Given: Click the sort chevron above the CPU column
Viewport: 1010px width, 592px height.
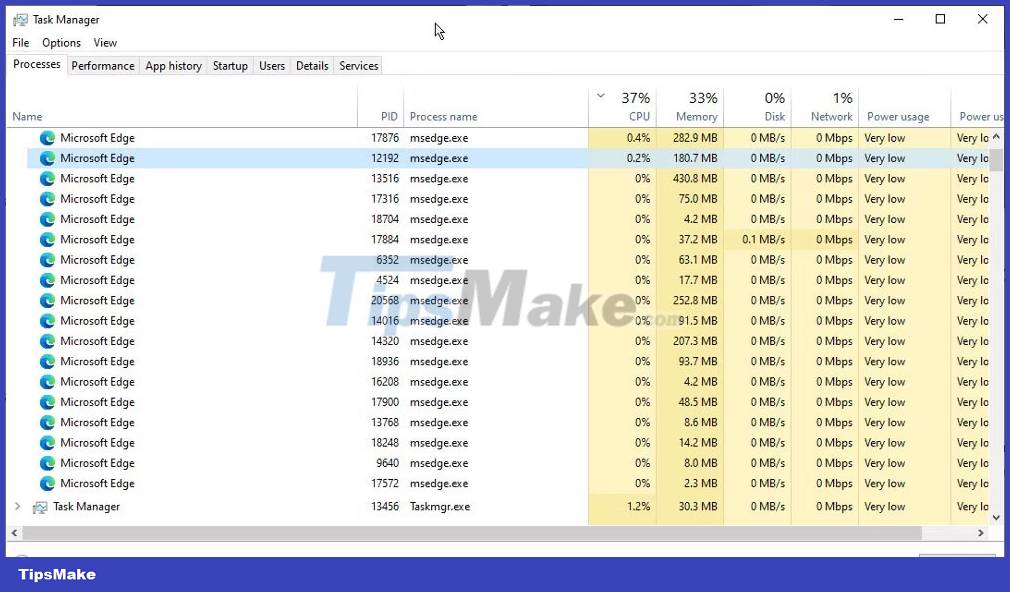Looking at the screenshot, I should coord(601,97).
